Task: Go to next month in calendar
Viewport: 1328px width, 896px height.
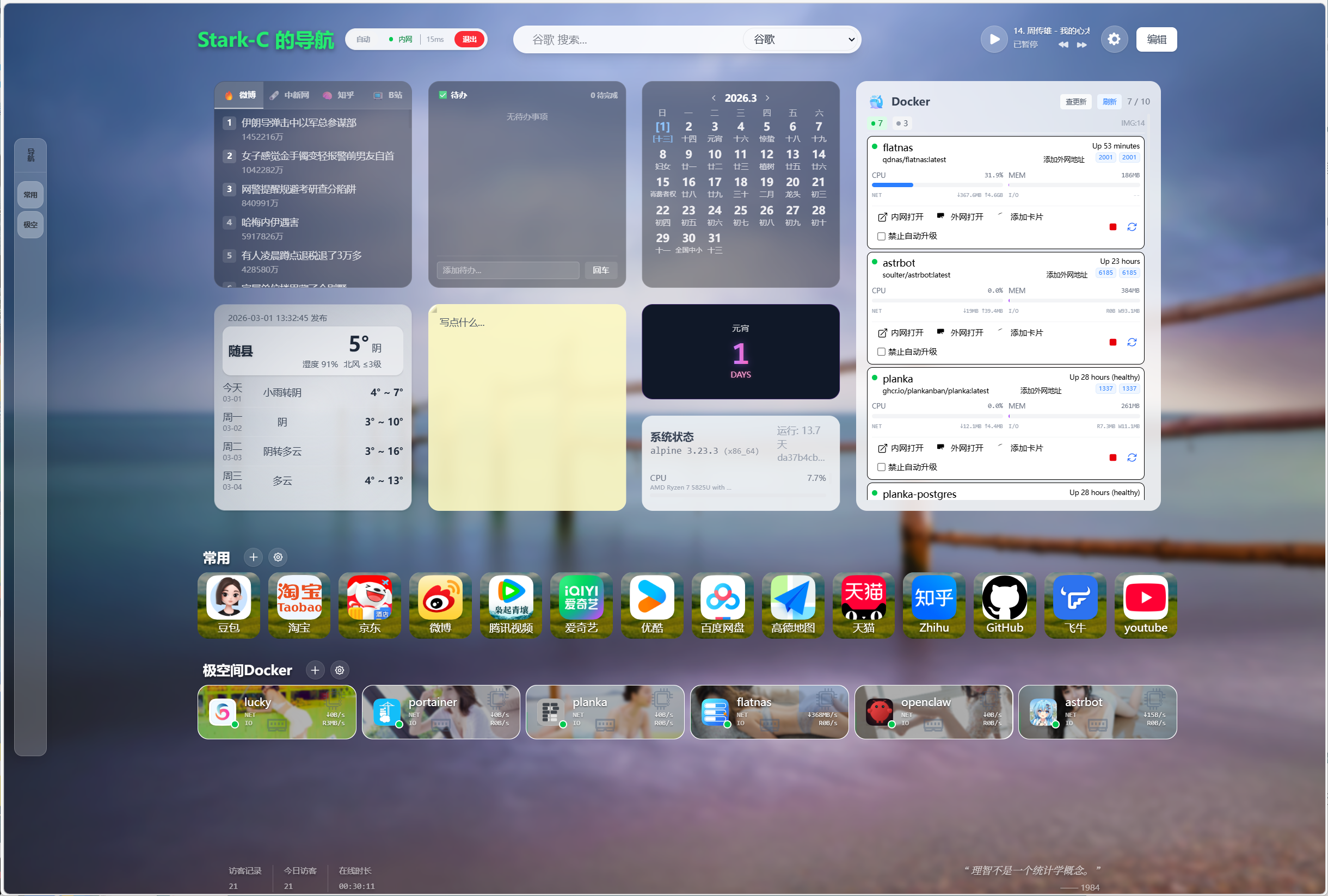Action: pyautogui.click(x=767, y=98)
